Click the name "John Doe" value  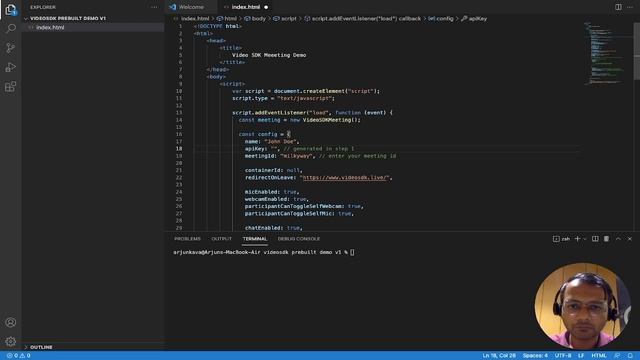coord(280,141)
